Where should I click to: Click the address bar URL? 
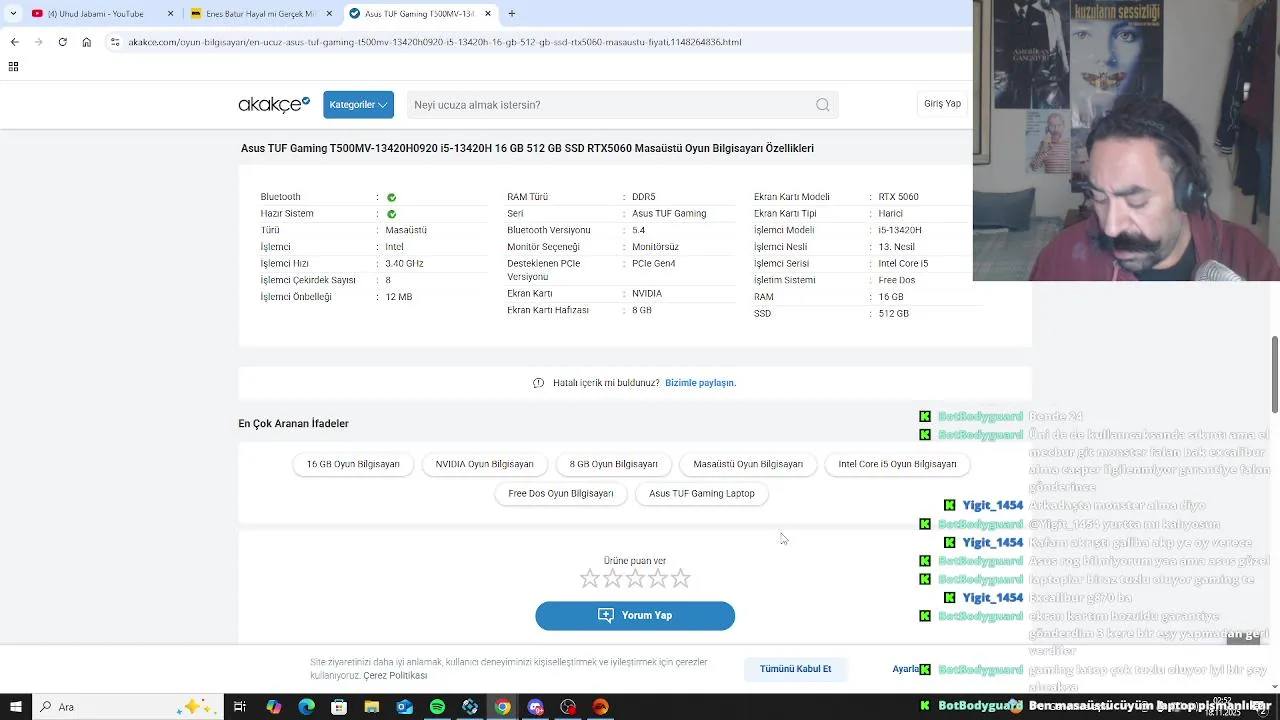[435, 42]
